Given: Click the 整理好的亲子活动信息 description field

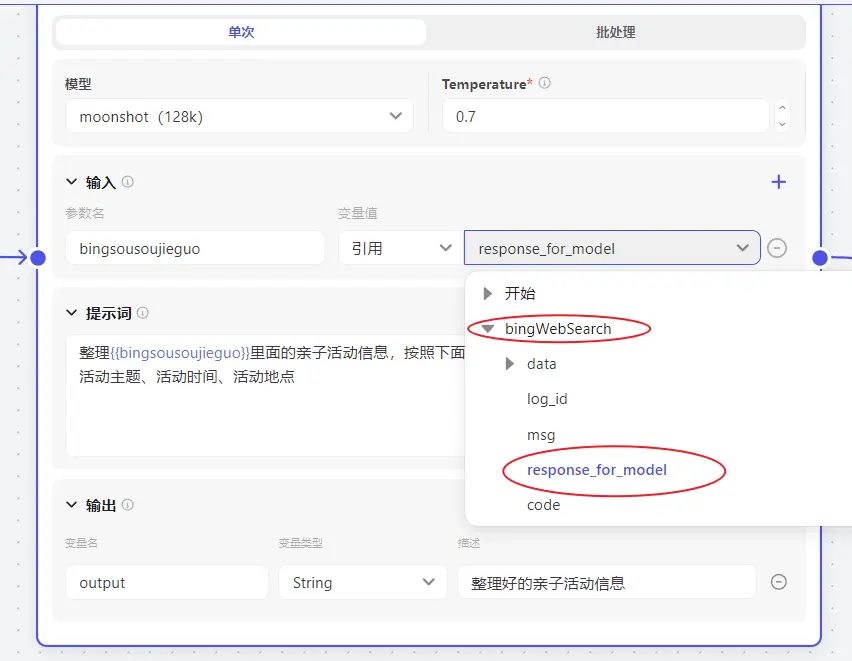Looking at the screenshot, I should [606, 582].
